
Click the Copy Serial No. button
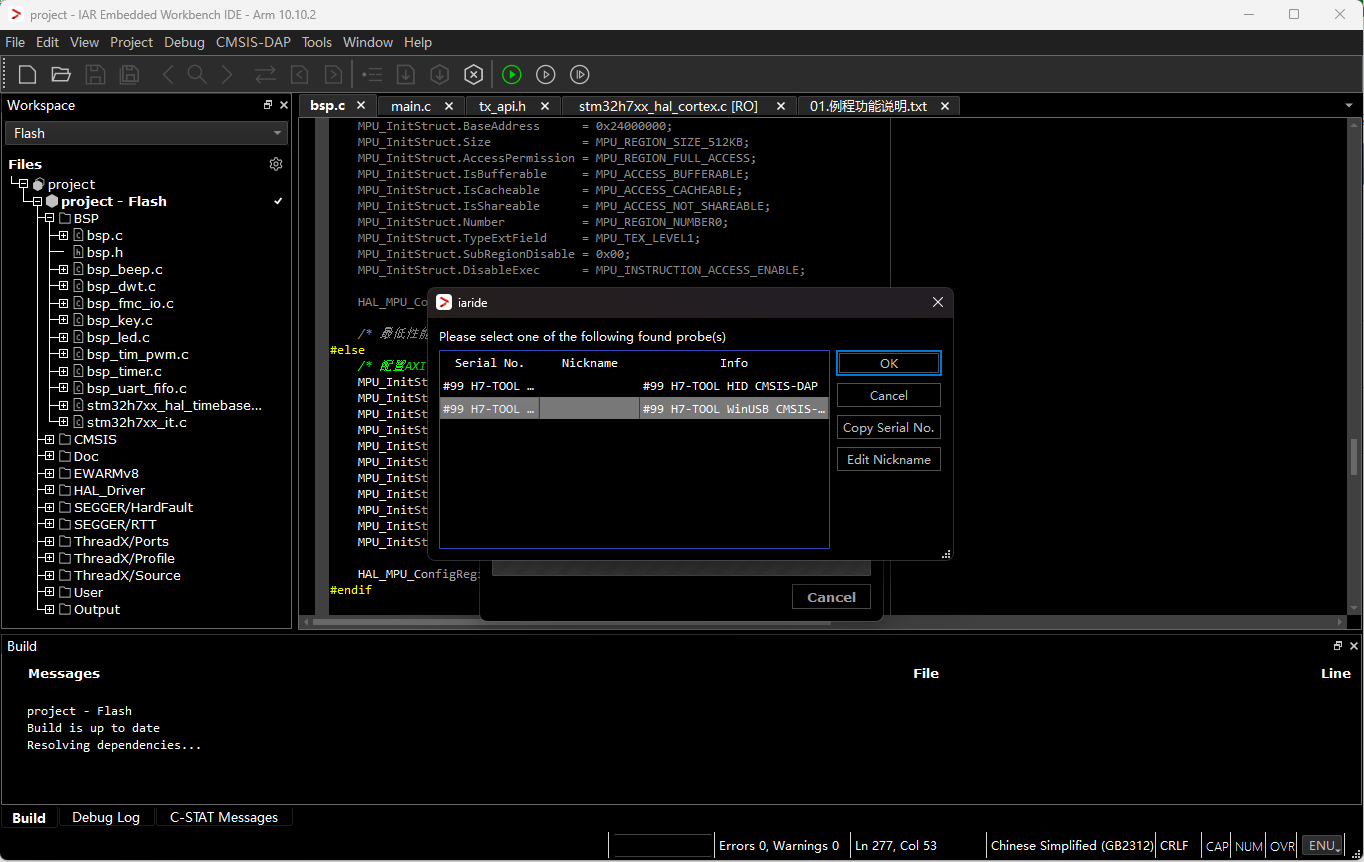889,427
